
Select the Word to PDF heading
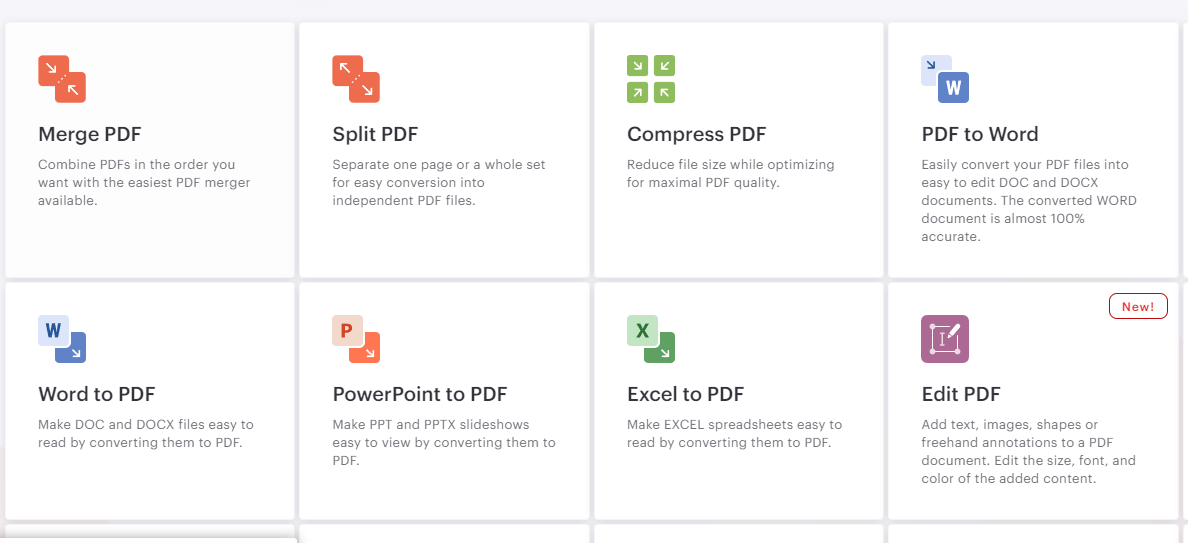click(x=96, y=395)
